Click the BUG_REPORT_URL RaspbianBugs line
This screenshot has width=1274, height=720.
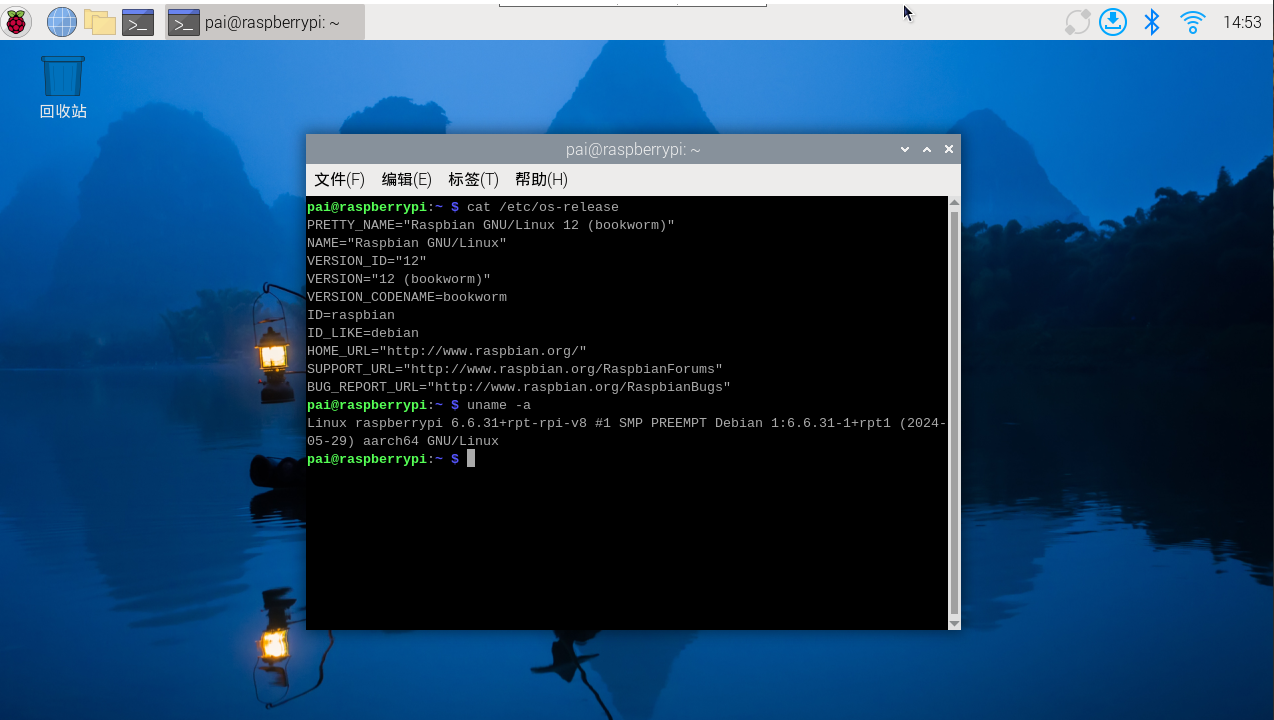pyautogui.click(x=519, y=387)
